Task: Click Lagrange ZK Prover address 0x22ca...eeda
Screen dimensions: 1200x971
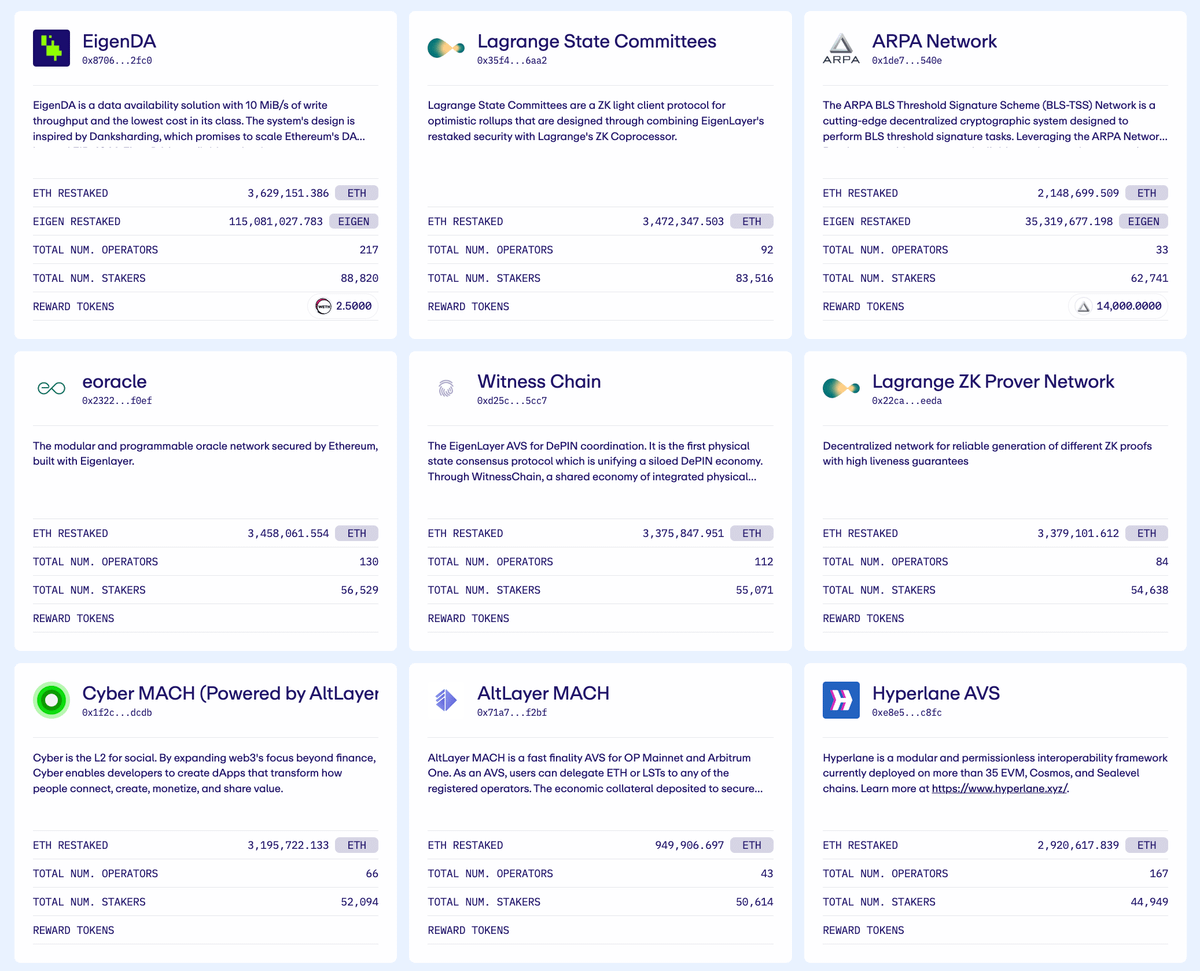Action: tap(907, 401)
